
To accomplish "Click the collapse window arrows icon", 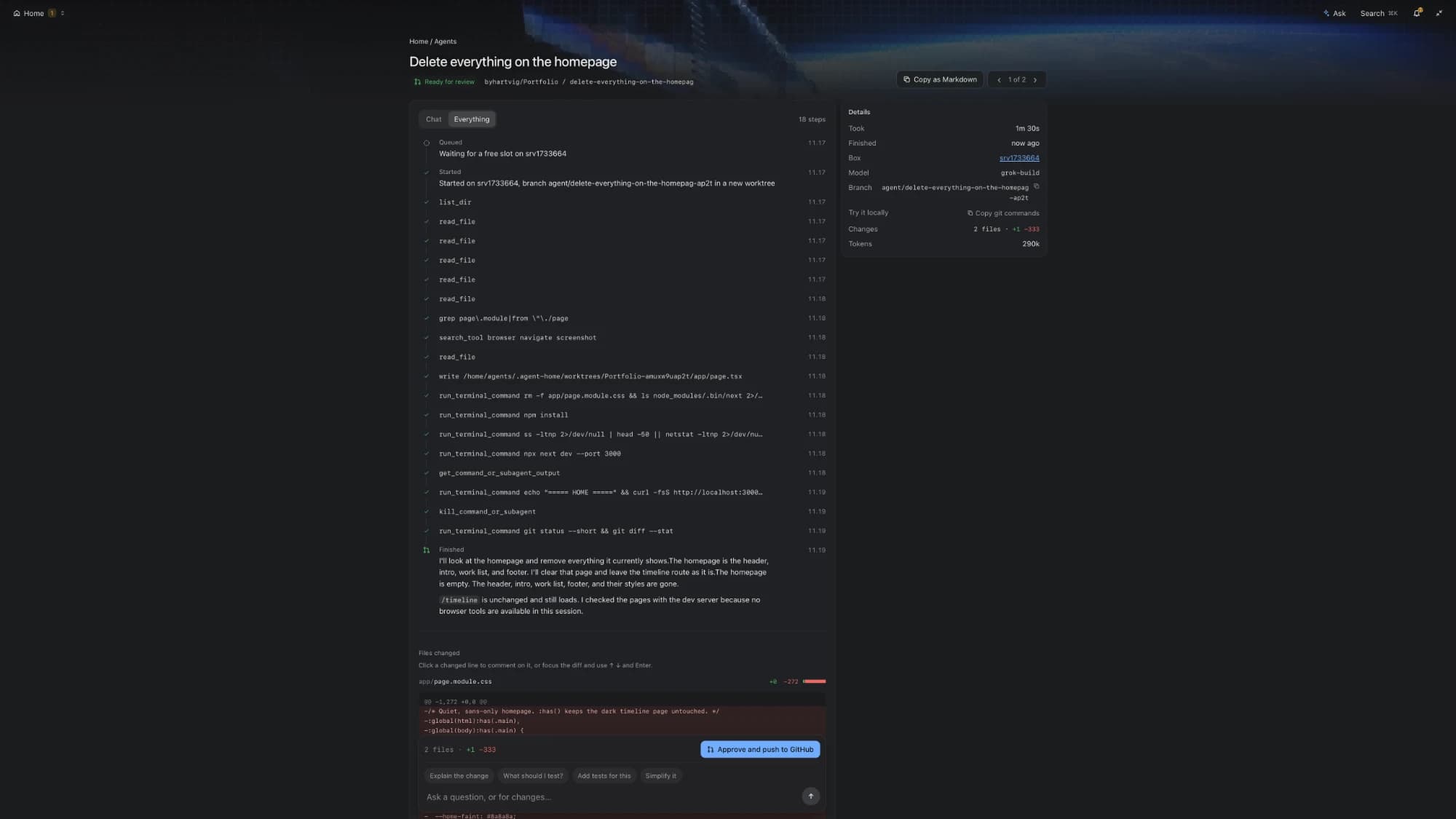I will pos(1439,13).
